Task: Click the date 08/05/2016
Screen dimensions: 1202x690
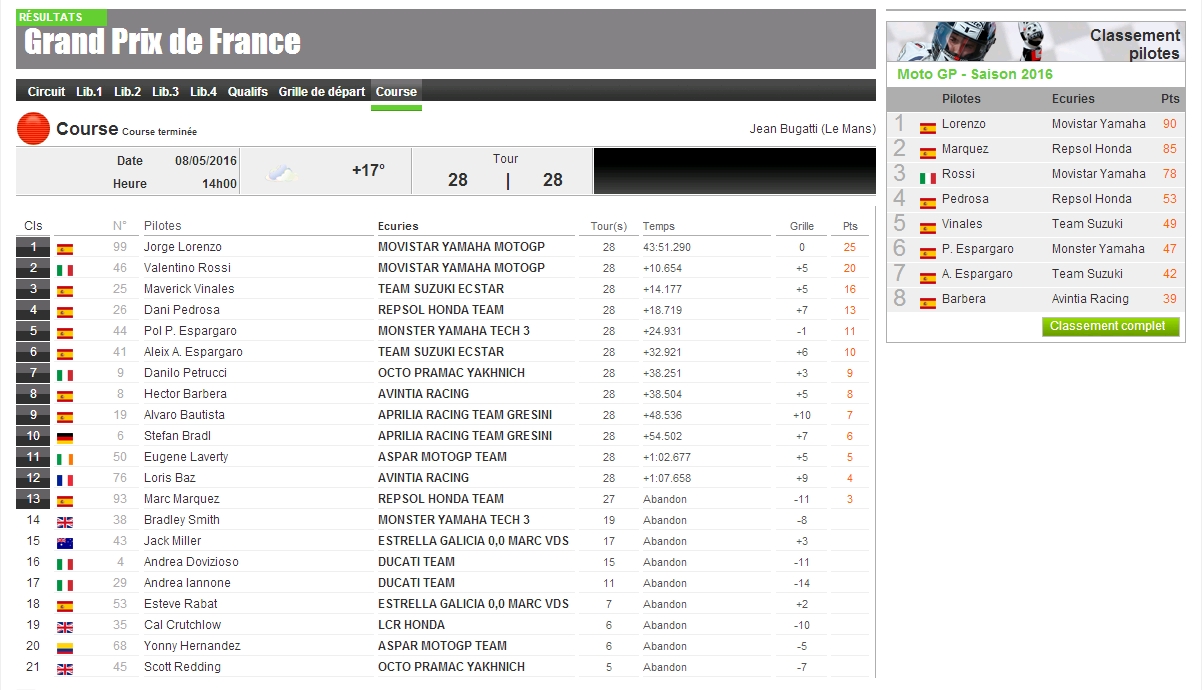Action: click(206, 161)
